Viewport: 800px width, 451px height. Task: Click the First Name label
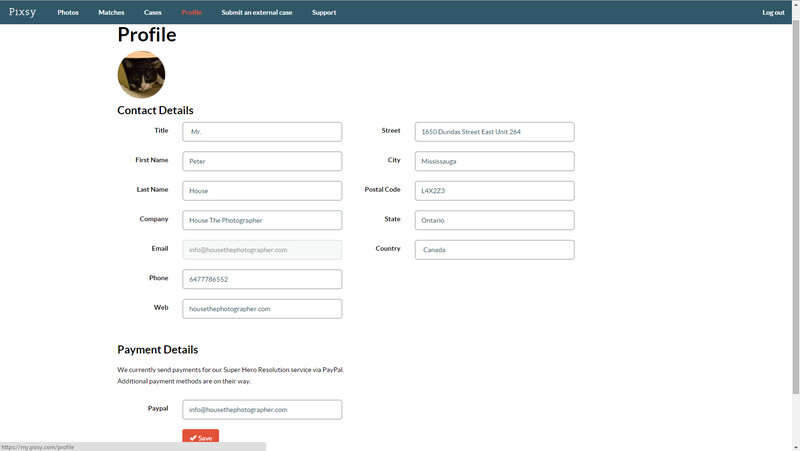tap(152, 160)
